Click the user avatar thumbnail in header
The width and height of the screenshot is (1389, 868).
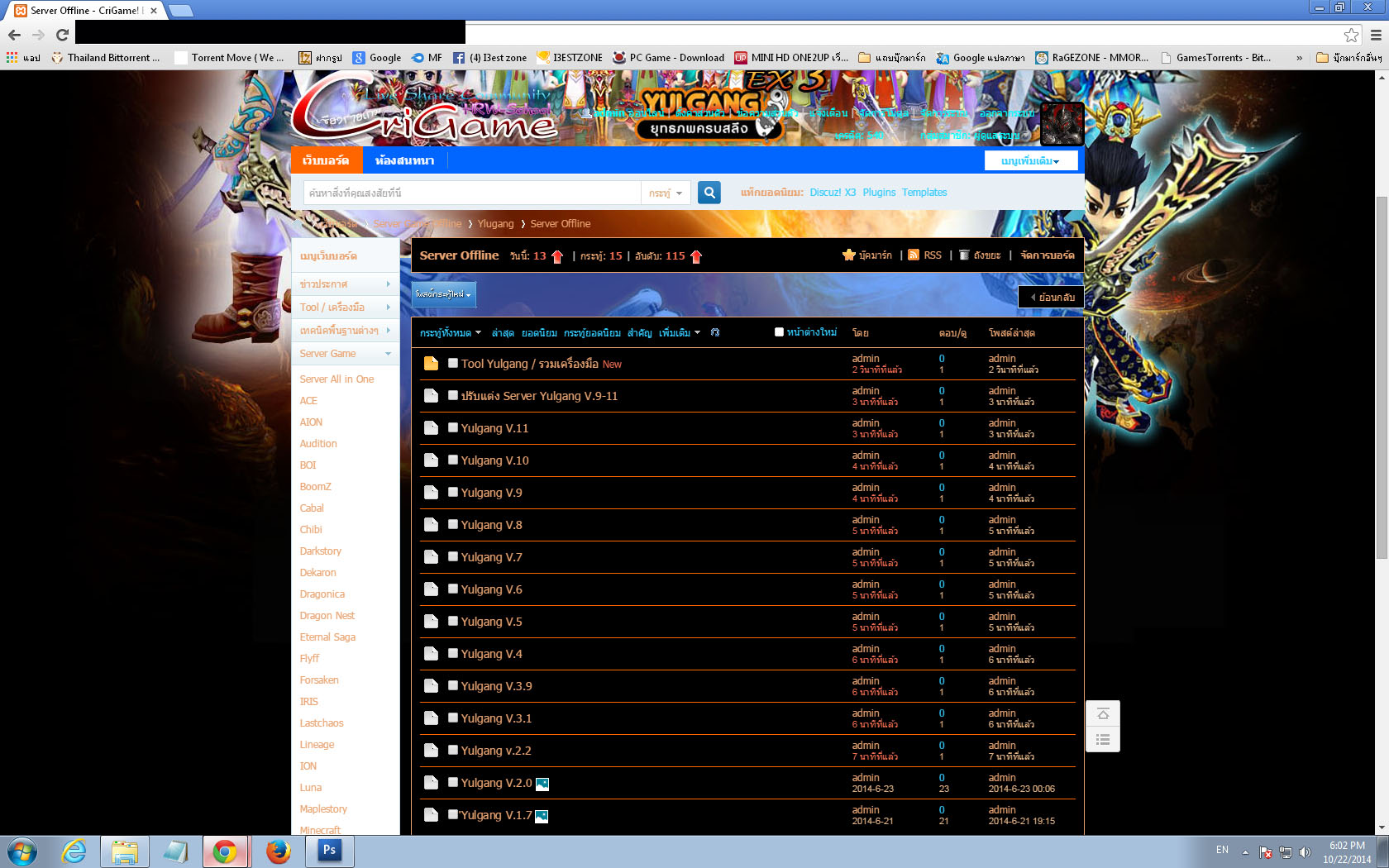point(1062,123)
